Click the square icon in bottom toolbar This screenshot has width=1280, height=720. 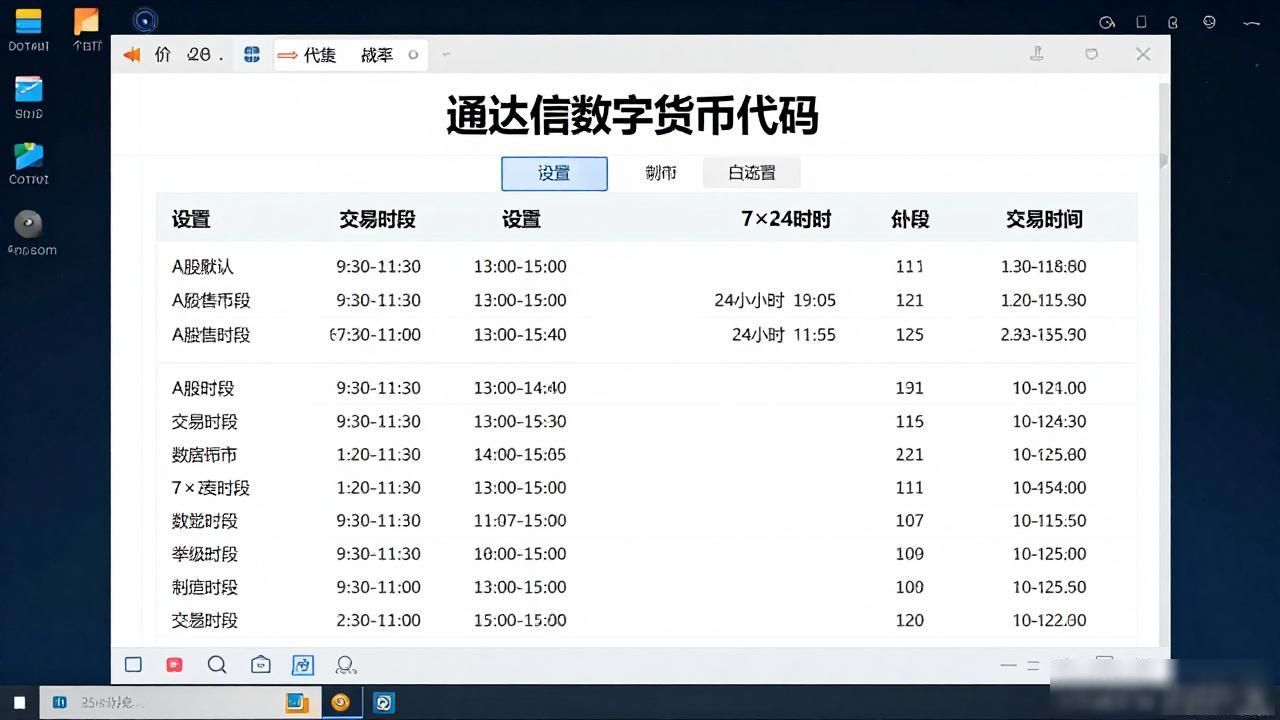point(133,665)
